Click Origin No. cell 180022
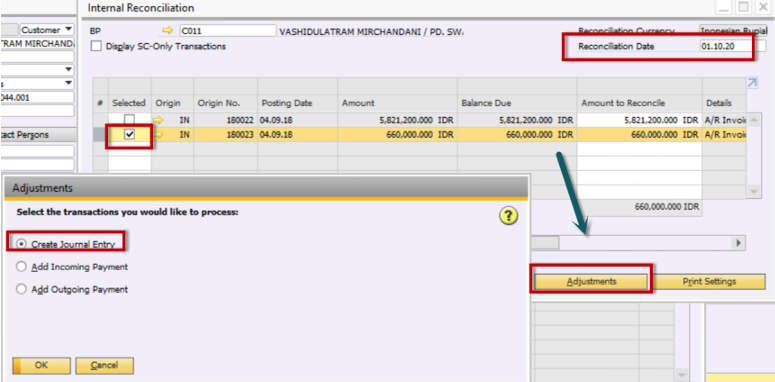Screen dimensions: 775x382 [x=225, y=120]
